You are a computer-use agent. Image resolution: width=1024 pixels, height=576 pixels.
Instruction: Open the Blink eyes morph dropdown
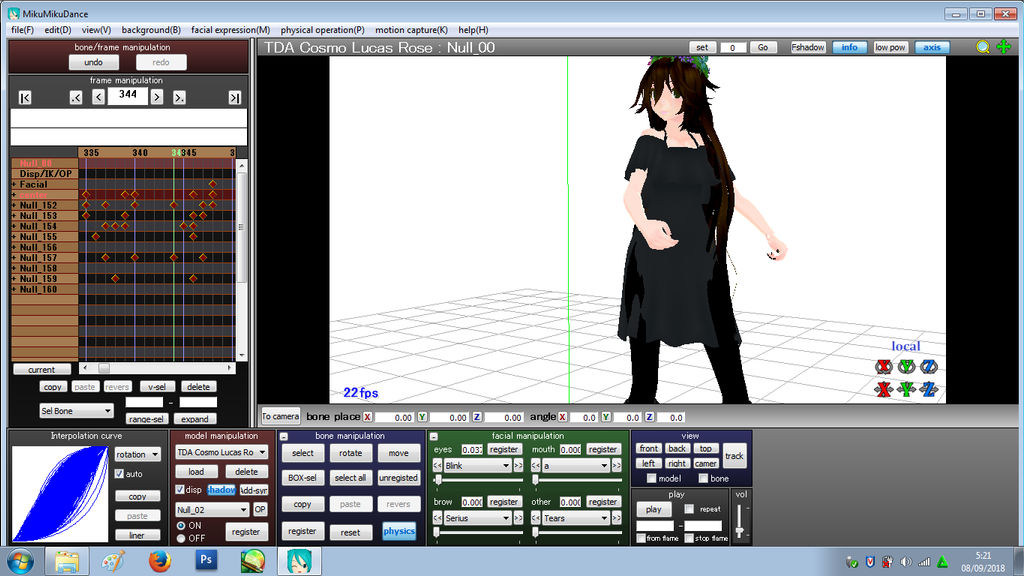pos(477,466)
